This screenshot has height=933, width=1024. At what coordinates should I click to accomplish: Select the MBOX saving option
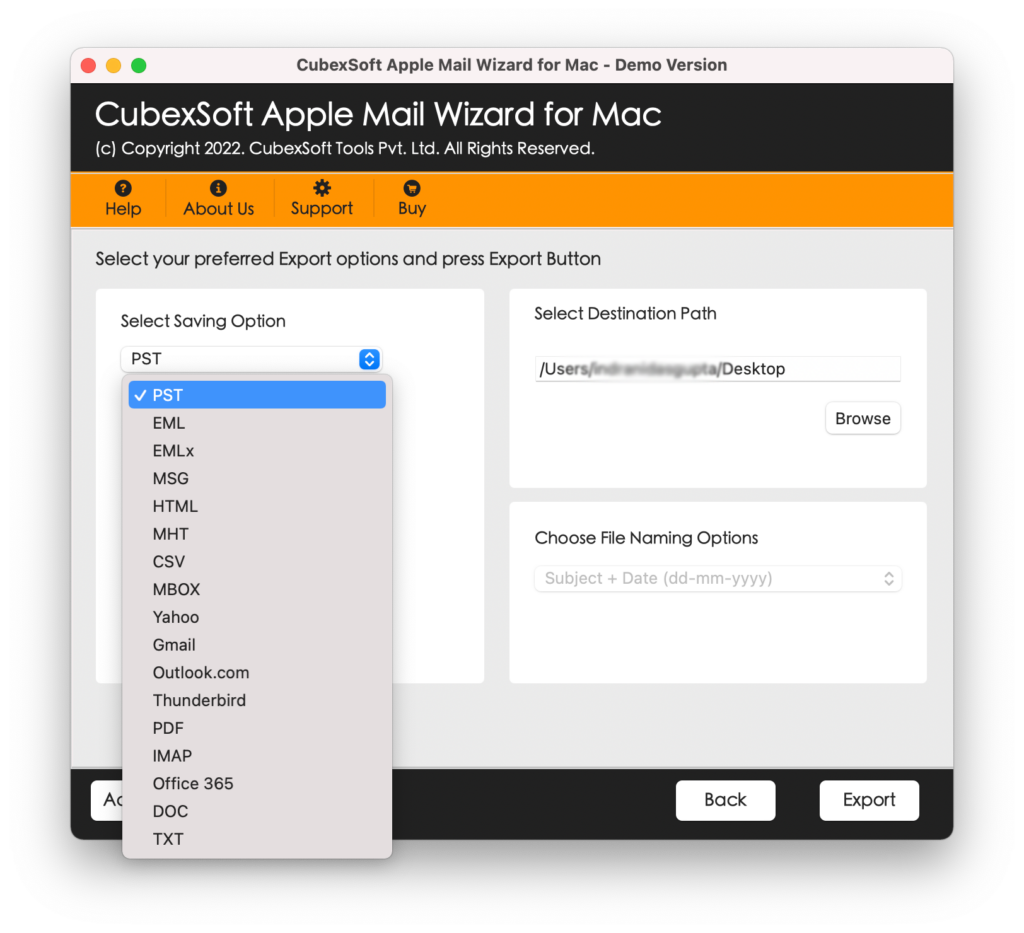click(x=257, y=590)
